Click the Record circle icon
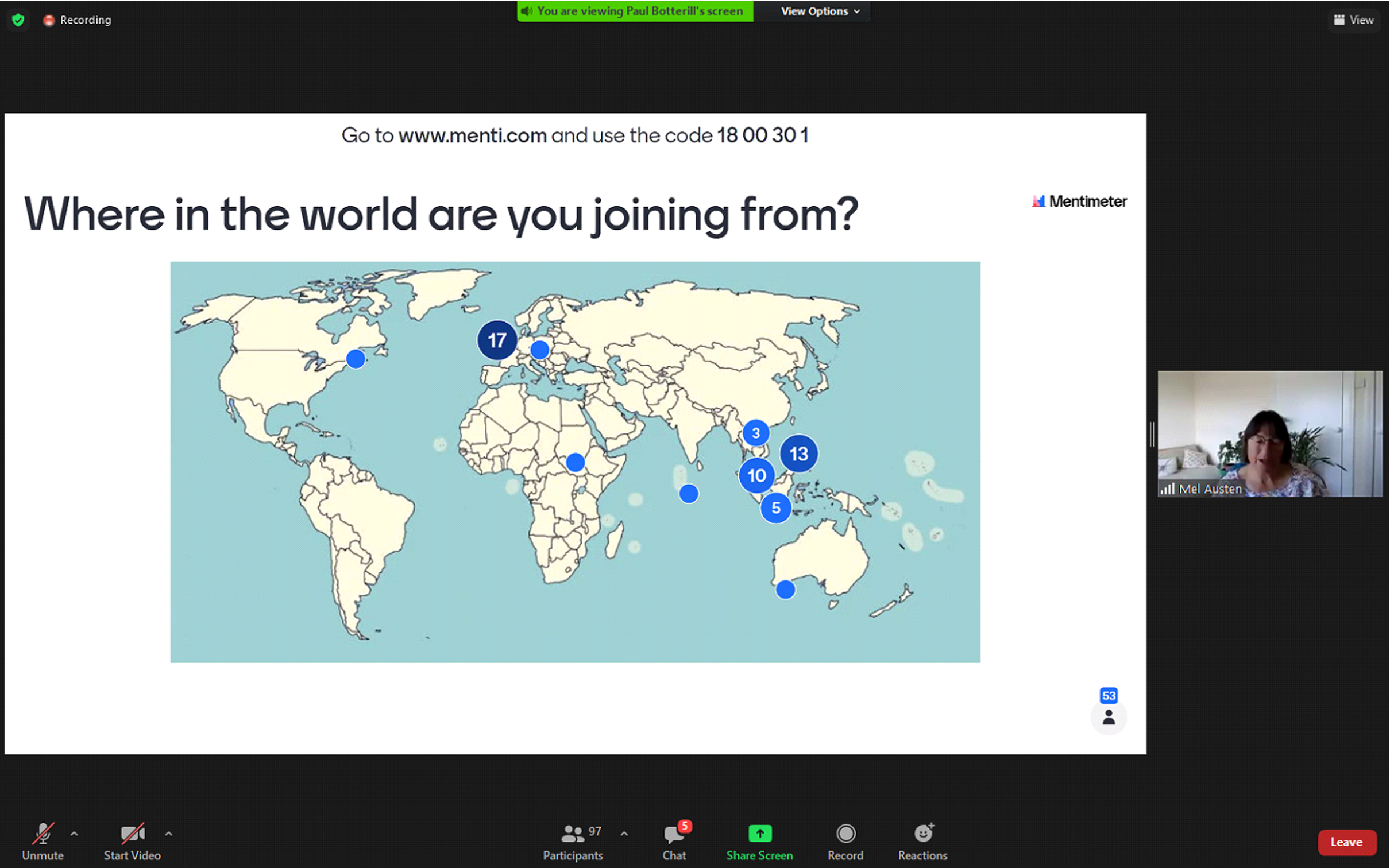The height and width of the screenshot is (868, 1390). pos(845,834)
